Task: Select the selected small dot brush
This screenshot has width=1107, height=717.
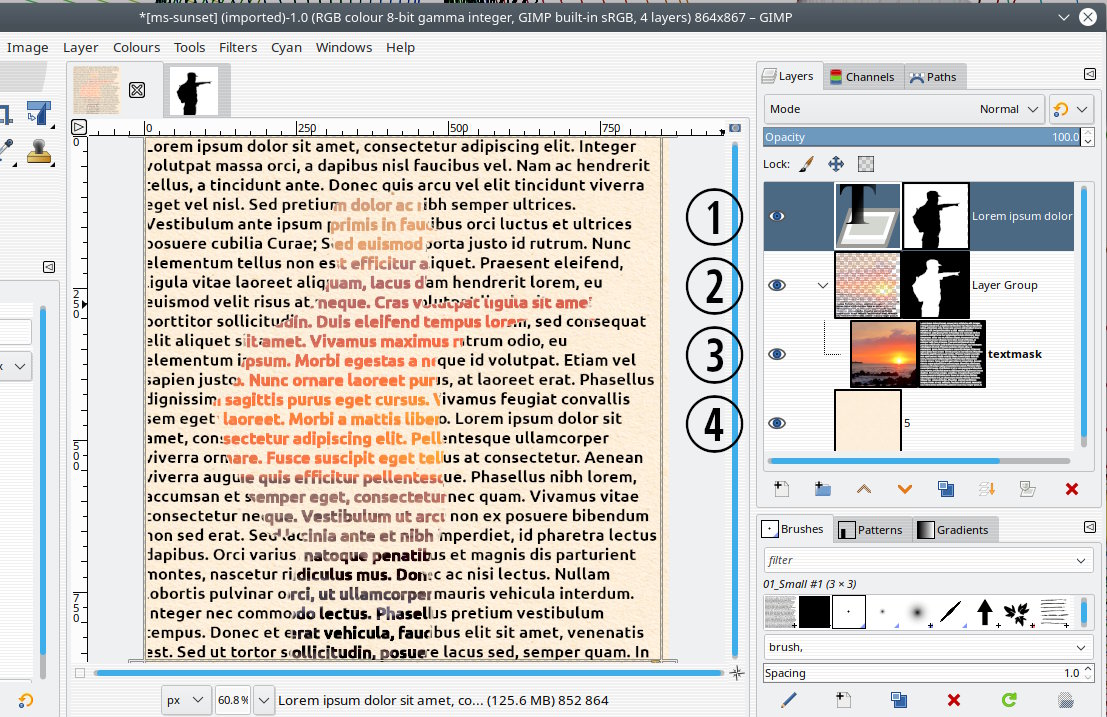Action: point(849,612)
